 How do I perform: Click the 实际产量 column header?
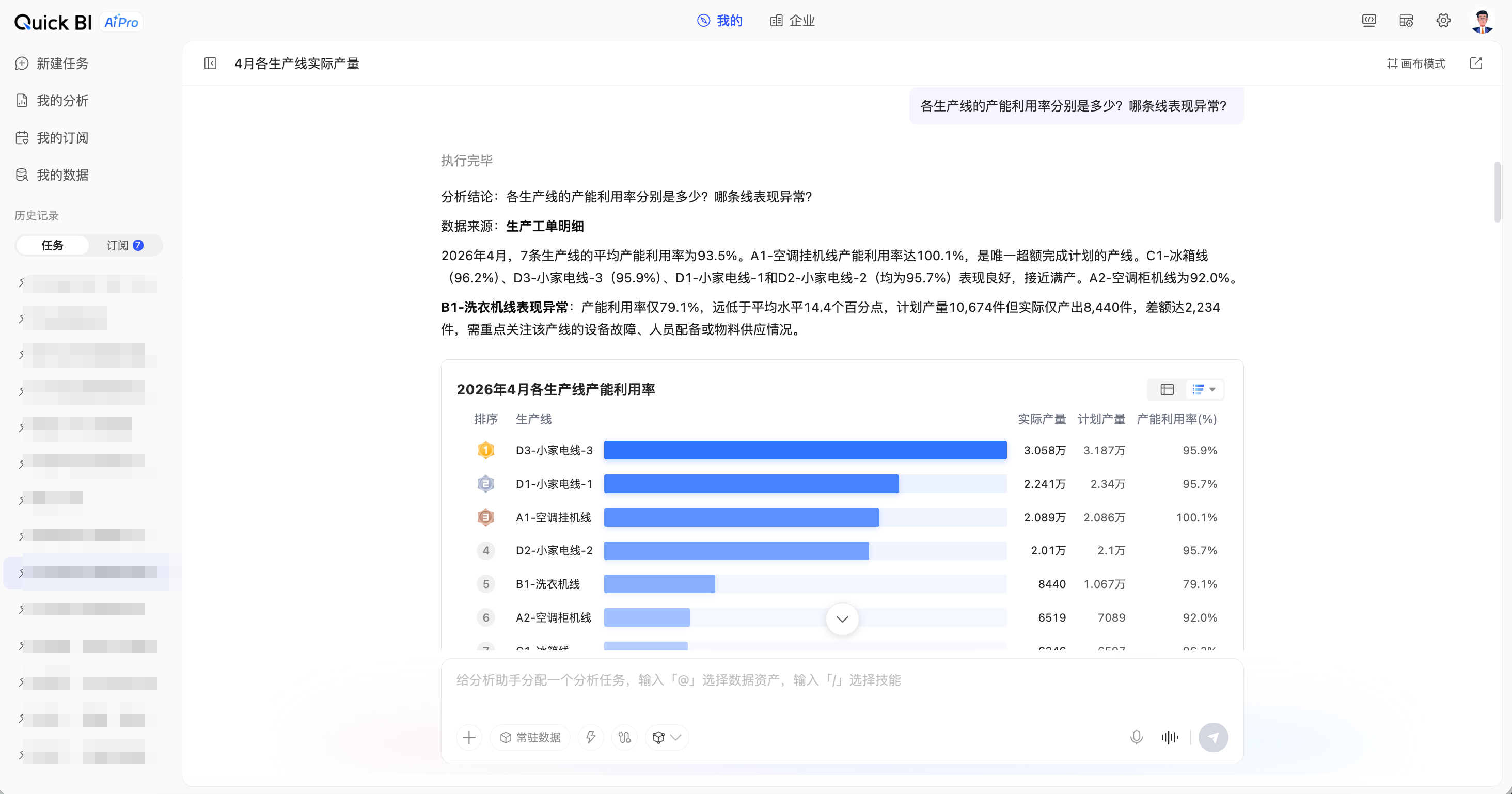click(x=1041, y=419)
